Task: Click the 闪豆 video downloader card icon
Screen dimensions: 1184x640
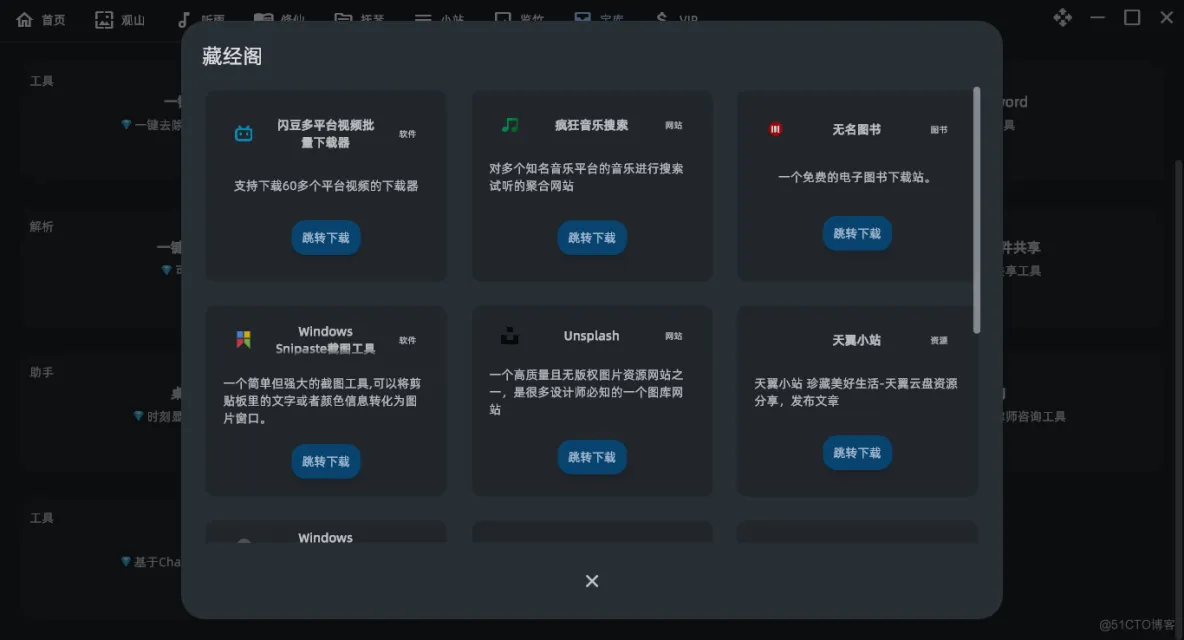Action: coord(243,134)
